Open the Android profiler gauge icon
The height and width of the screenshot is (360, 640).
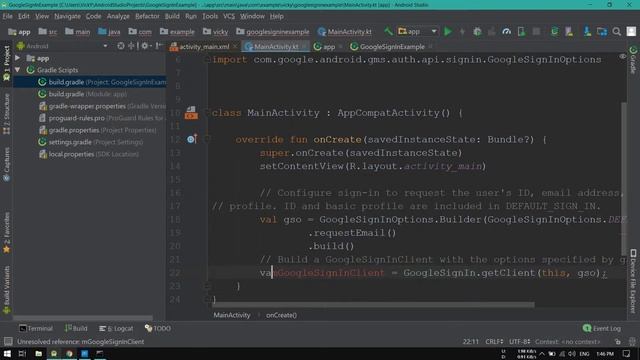tap(507, 31)
